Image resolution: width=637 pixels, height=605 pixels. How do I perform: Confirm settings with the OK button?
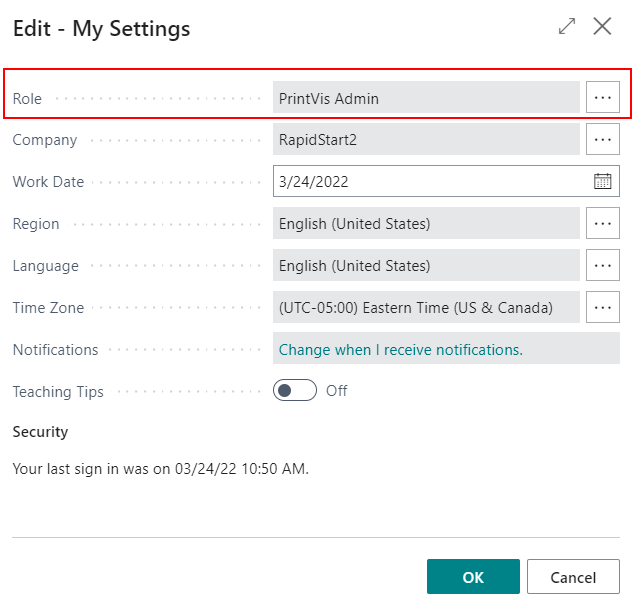click(473, 577)
